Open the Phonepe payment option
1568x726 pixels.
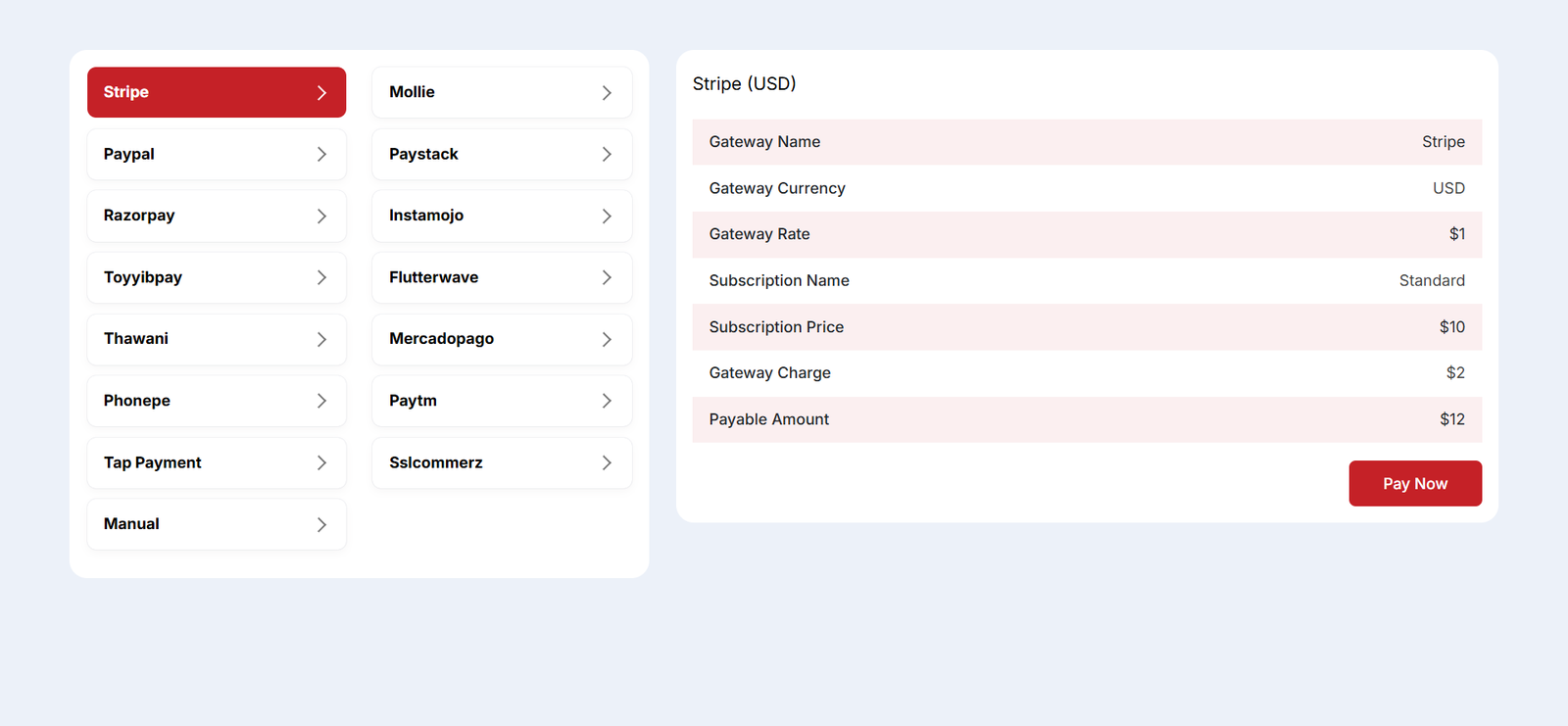216,401
